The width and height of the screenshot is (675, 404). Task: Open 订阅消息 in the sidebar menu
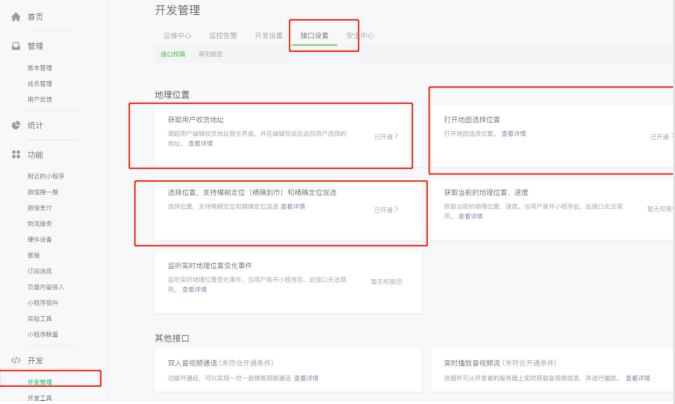pyautogui.click(x=40, y=270)
